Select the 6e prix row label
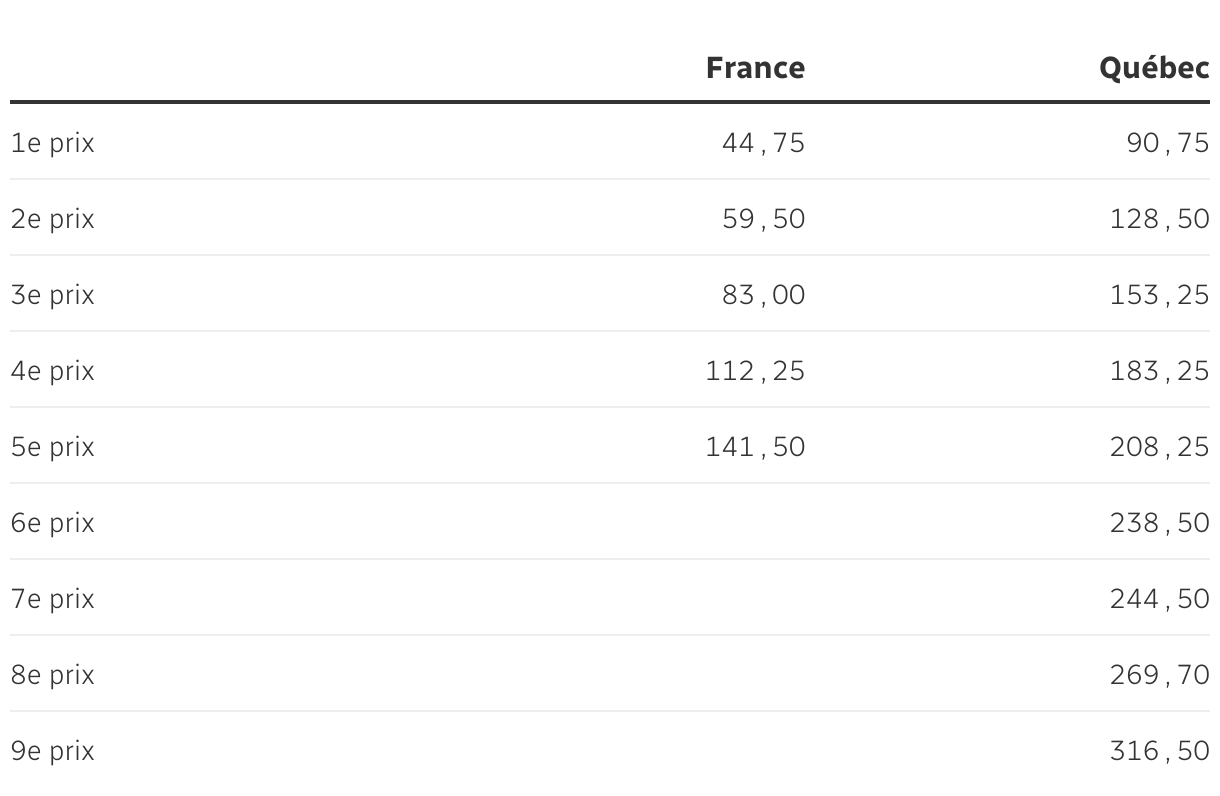Viewport: 1220px width, 796px height. point(53,523)
